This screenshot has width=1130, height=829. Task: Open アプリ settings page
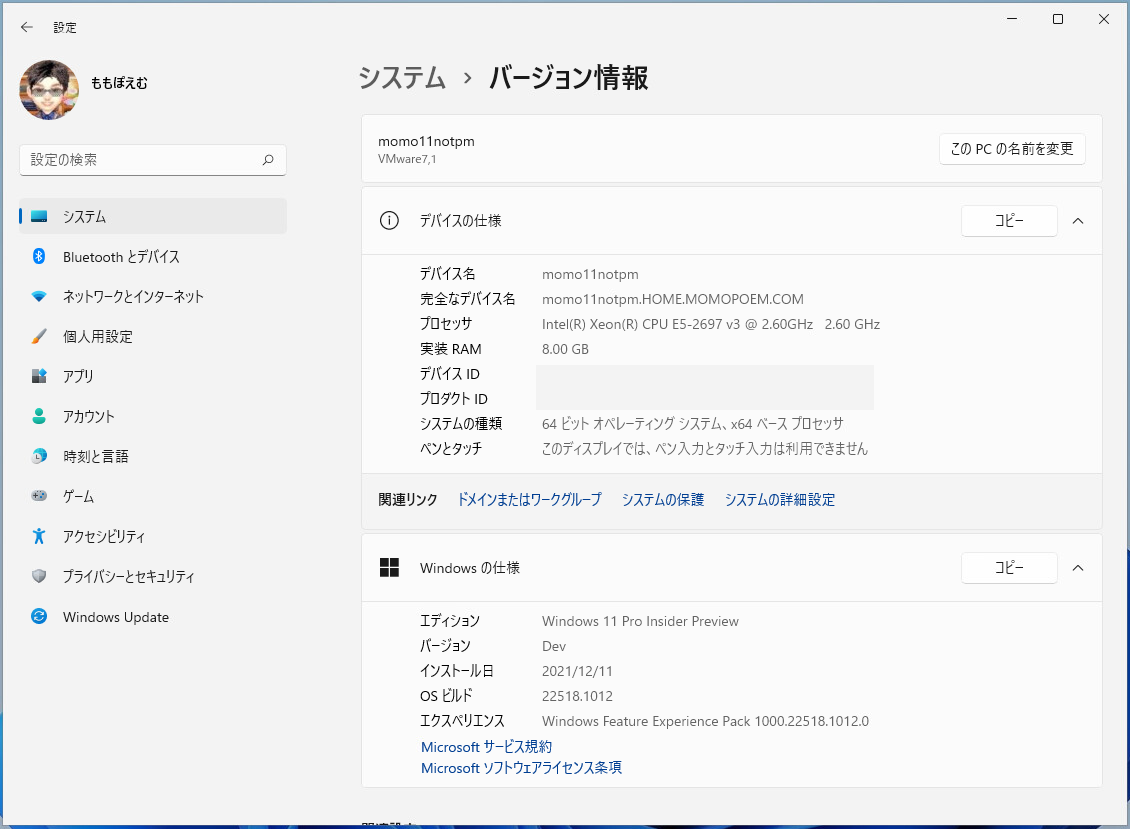coord(153,376)
